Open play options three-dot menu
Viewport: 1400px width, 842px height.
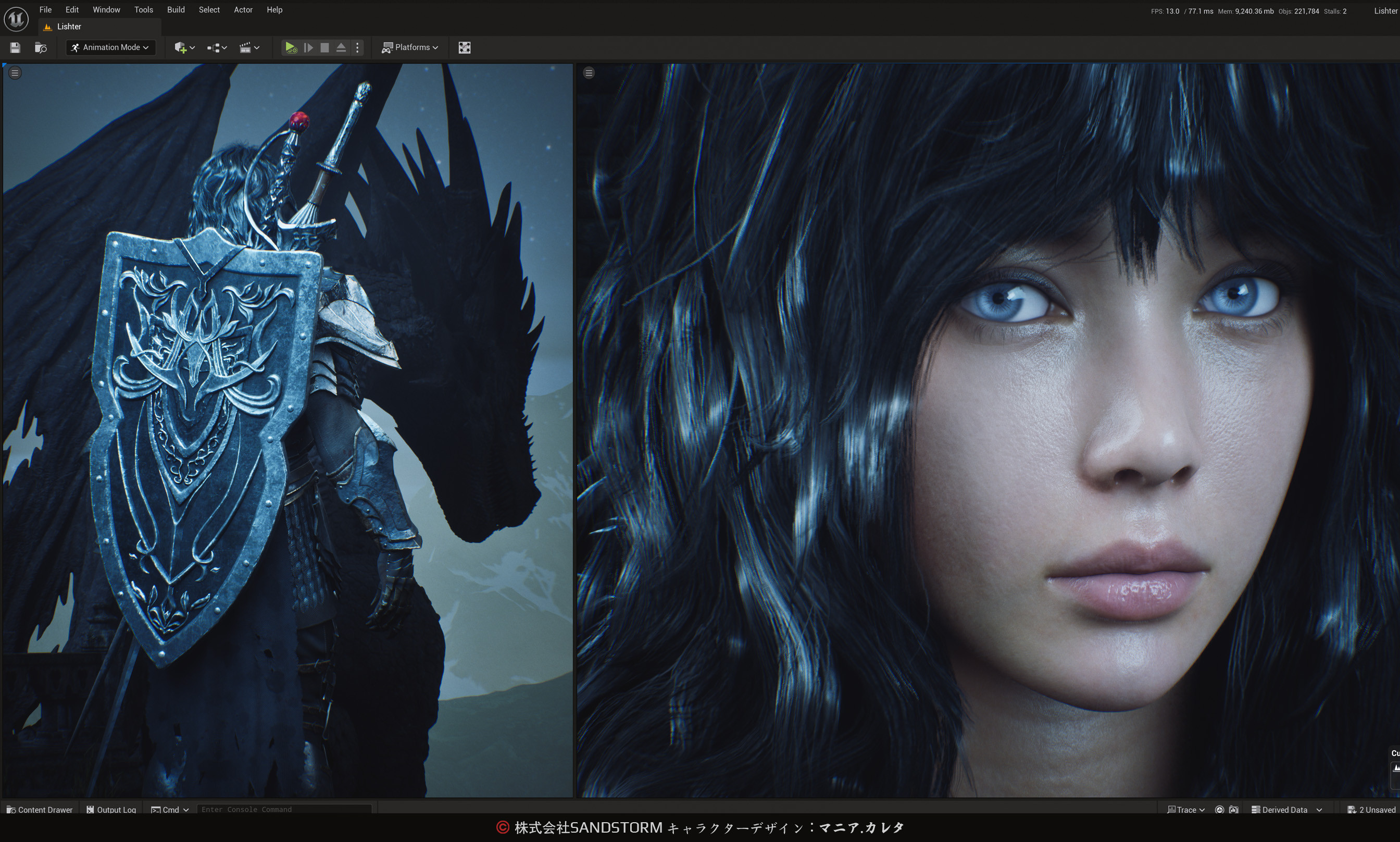(357, 47)
